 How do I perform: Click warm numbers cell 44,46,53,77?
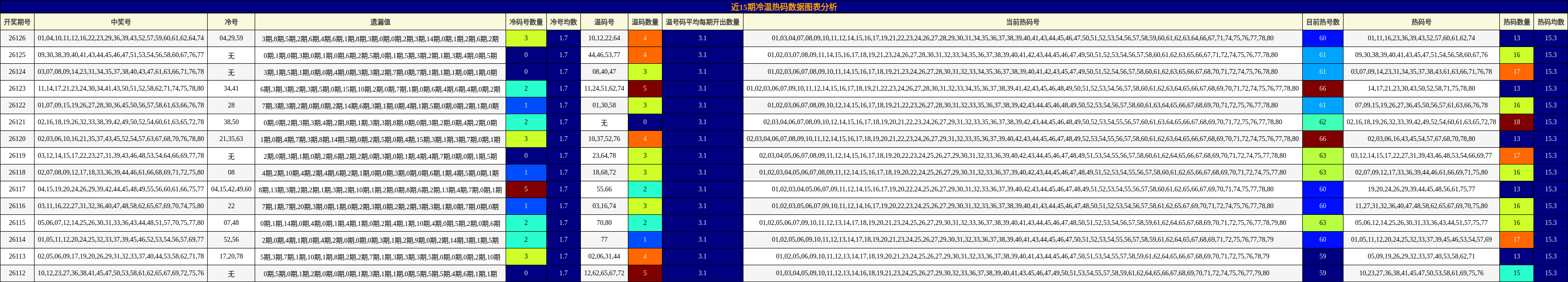tap(604, 55)
